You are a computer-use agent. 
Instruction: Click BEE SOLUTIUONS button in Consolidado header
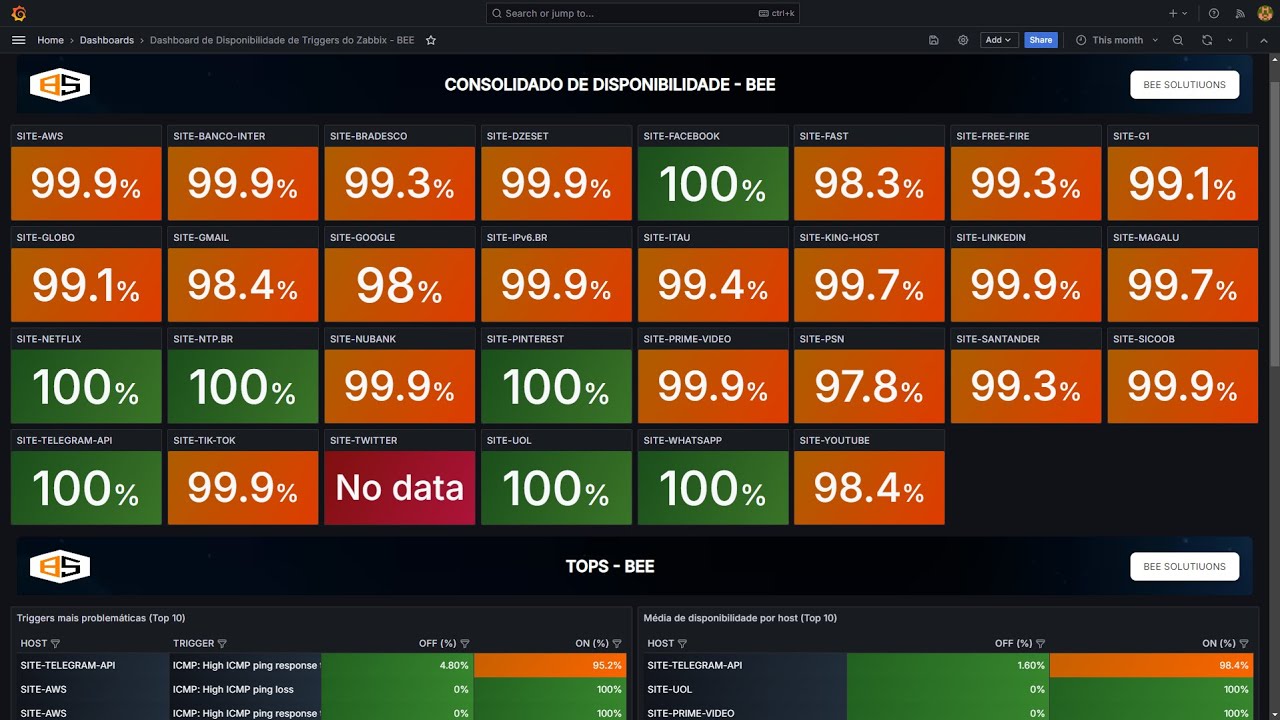[x=1184, y=85]
